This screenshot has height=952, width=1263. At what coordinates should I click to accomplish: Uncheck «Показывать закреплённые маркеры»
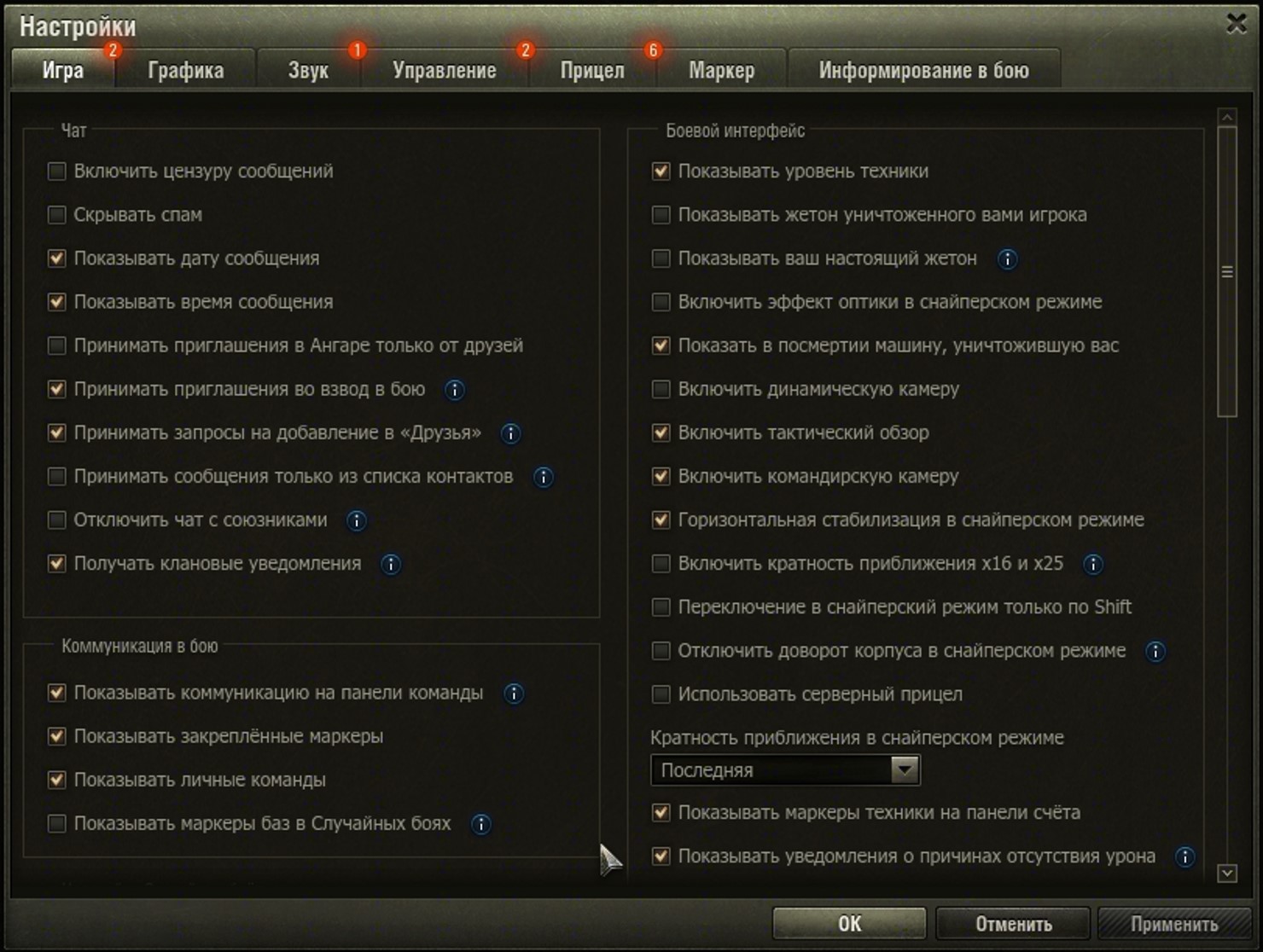click(57, 736)
